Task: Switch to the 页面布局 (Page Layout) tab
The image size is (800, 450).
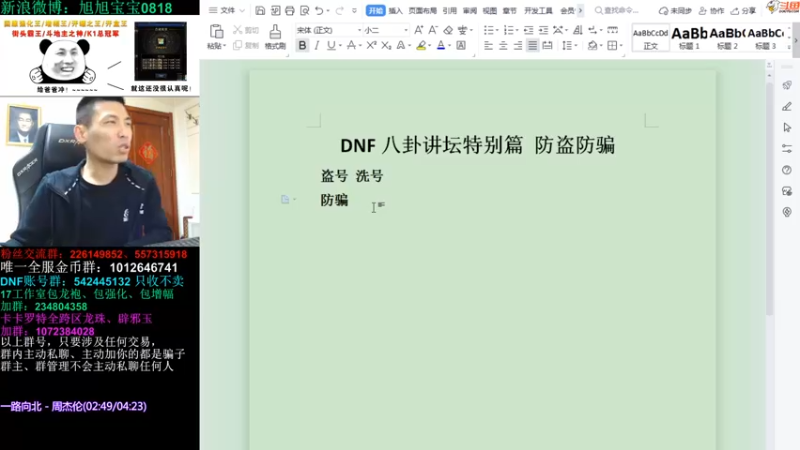Action: (x=422, y=10)
